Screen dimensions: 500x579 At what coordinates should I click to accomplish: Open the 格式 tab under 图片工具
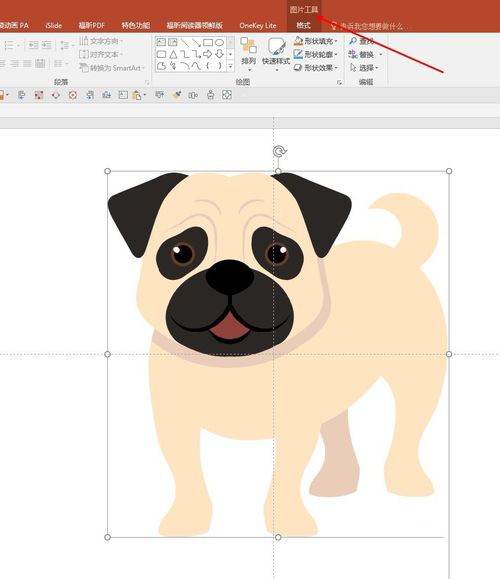point(303,25)
